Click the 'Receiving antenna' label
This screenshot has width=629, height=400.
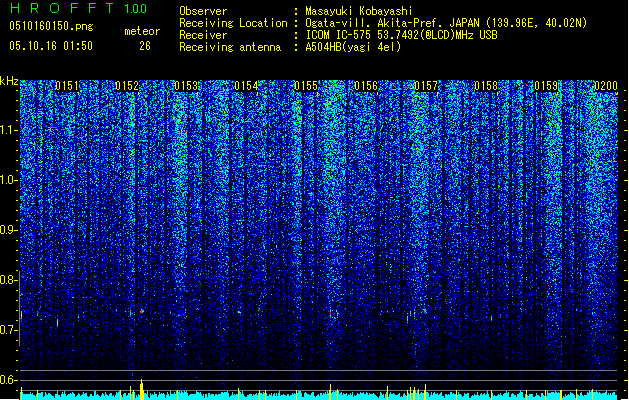pos(230,47)
